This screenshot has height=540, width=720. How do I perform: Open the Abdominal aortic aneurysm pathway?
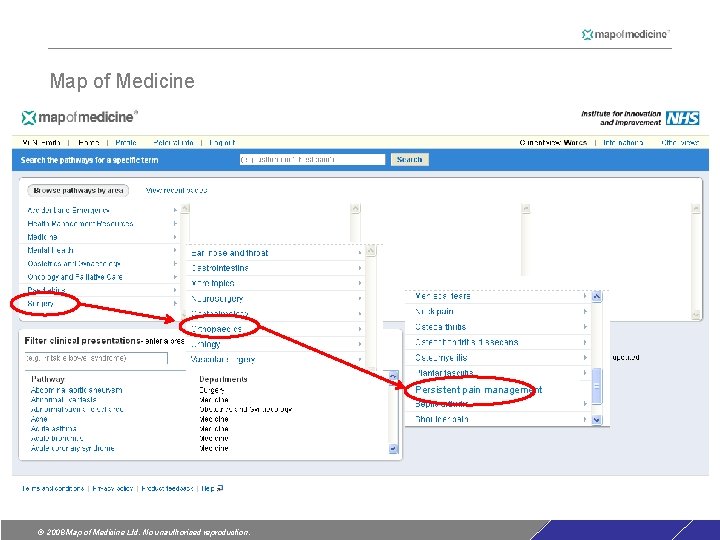click(76, 390)
